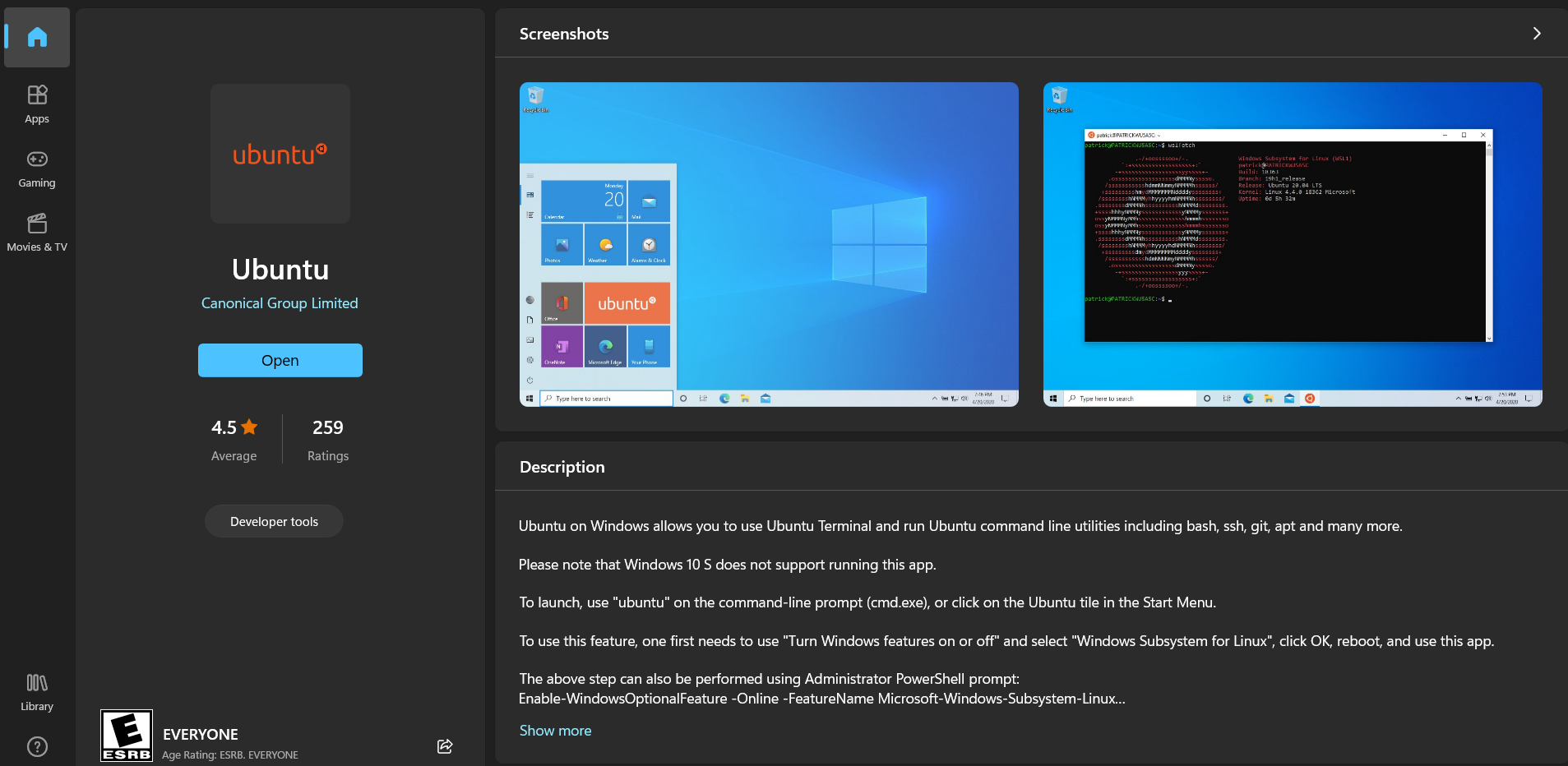Click the 'To use this feature' paragraph
This screenshot has height=766, width=1568.
coord(1006,641)
